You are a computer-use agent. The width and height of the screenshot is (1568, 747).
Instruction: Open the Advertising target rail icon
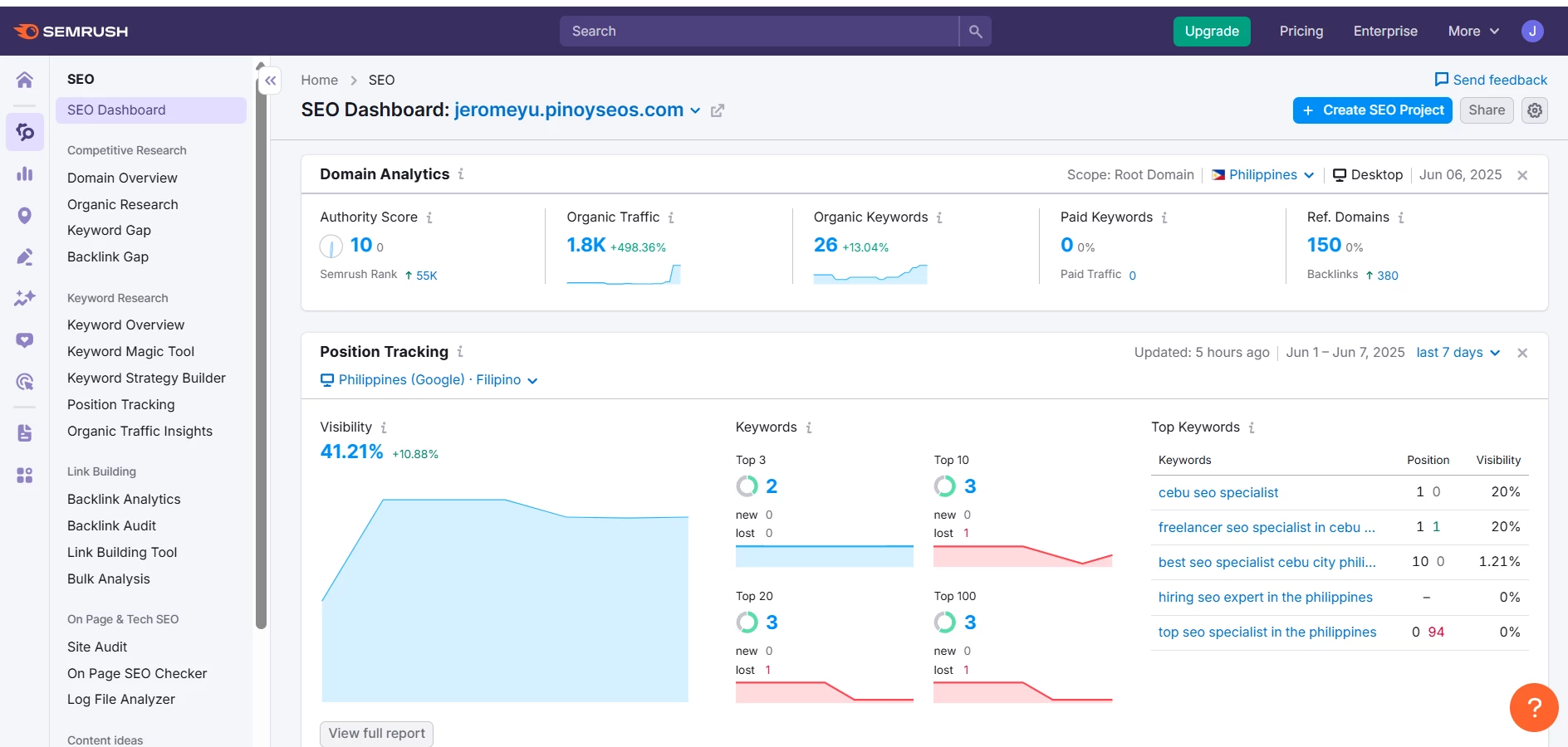(25, 382)
